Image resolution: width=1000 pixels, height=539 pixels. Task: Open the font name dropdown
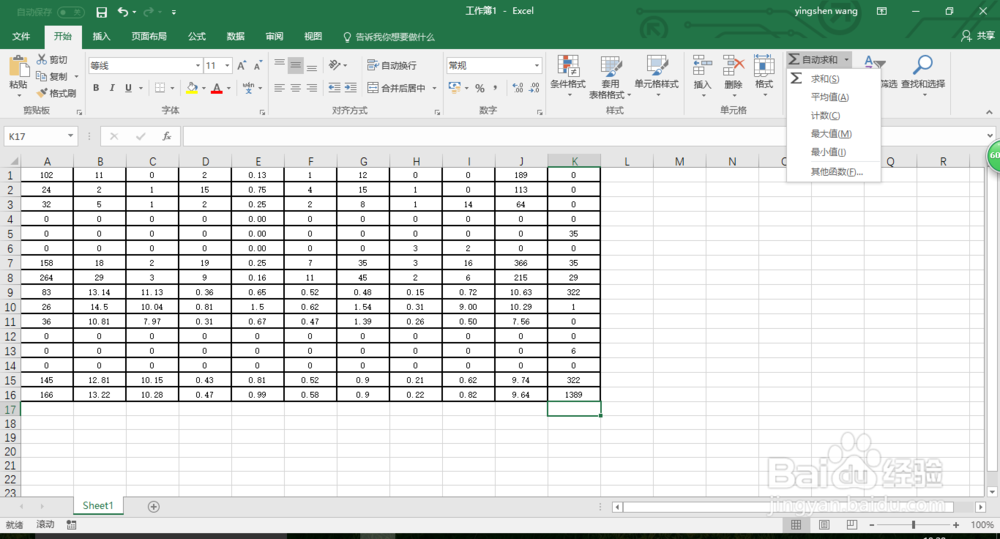[x=198, y=66]
